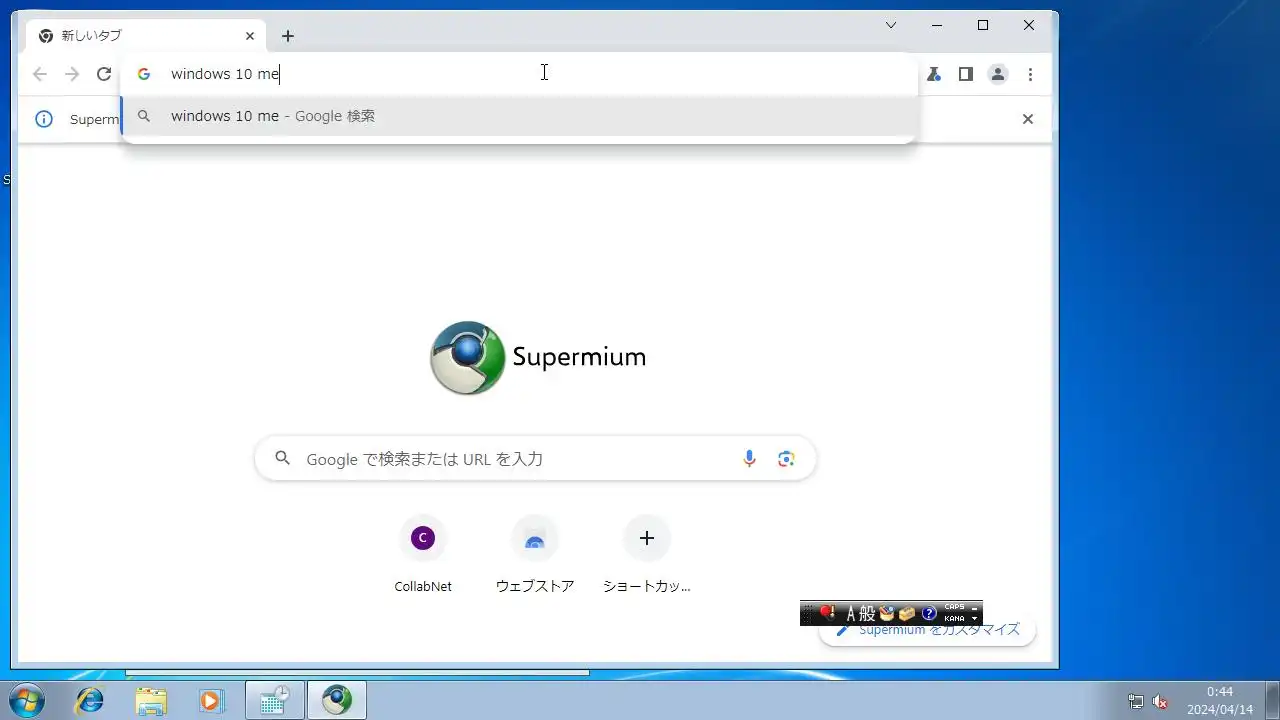Open the taskbar clock showing 0:44

click(1220, 700)
